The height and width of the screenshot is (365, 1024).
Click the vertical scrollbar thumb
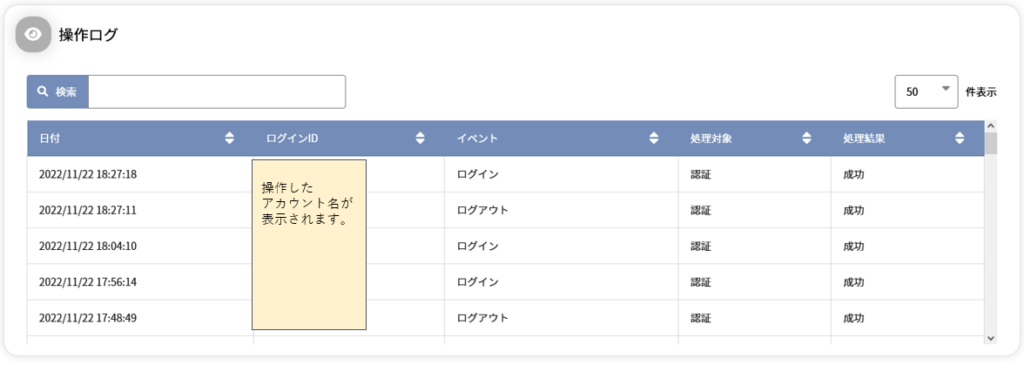tap(991, 144)
